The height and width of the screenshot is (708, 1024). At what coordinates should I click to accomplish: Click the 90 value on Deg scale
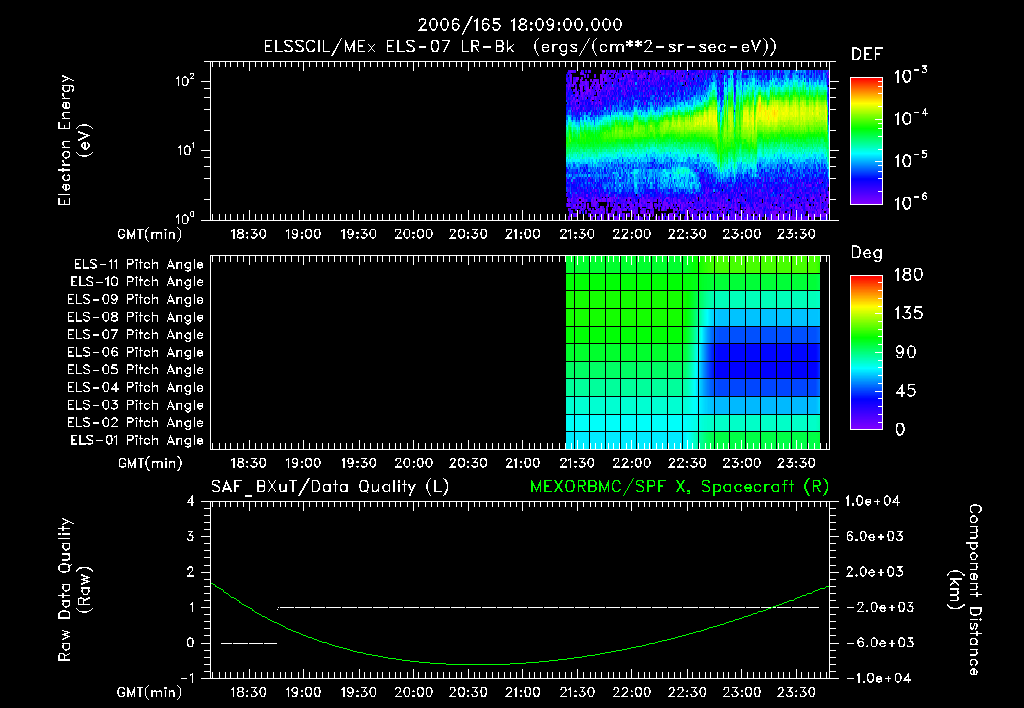coord(906,352)
